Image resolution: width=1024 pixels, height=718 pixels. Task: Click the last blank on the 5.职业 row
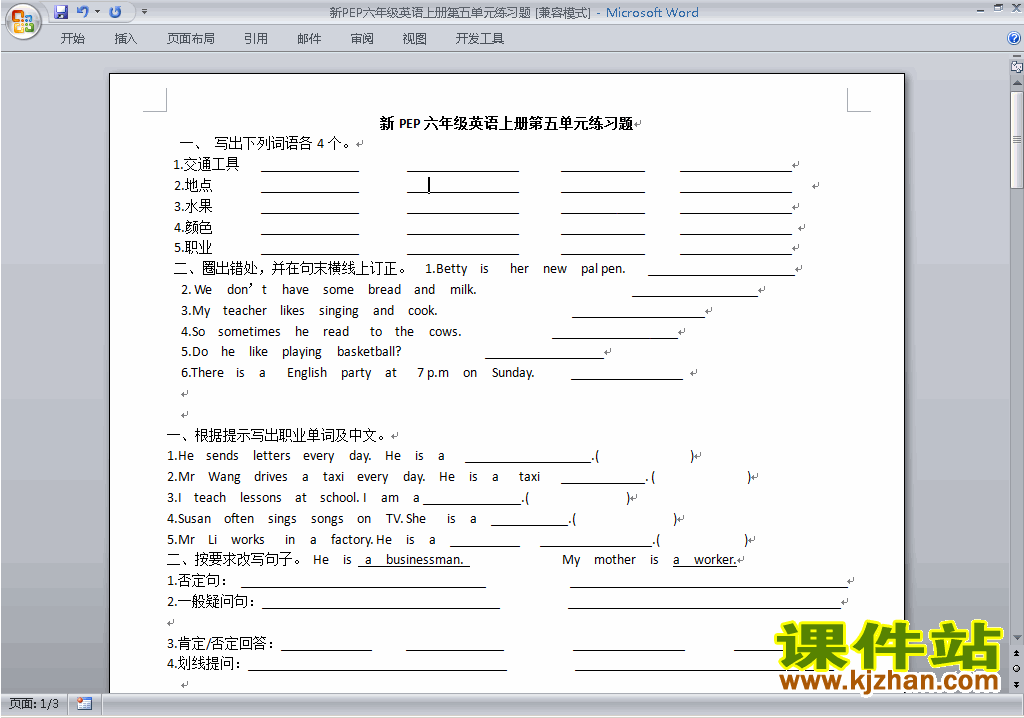736,248
